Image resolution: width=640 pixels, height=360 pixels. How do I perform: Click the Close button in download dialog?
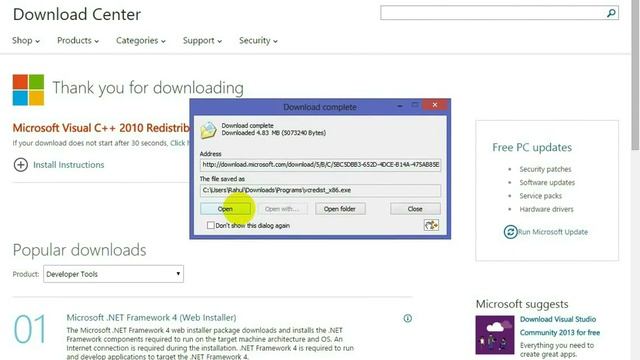[415, 209]
